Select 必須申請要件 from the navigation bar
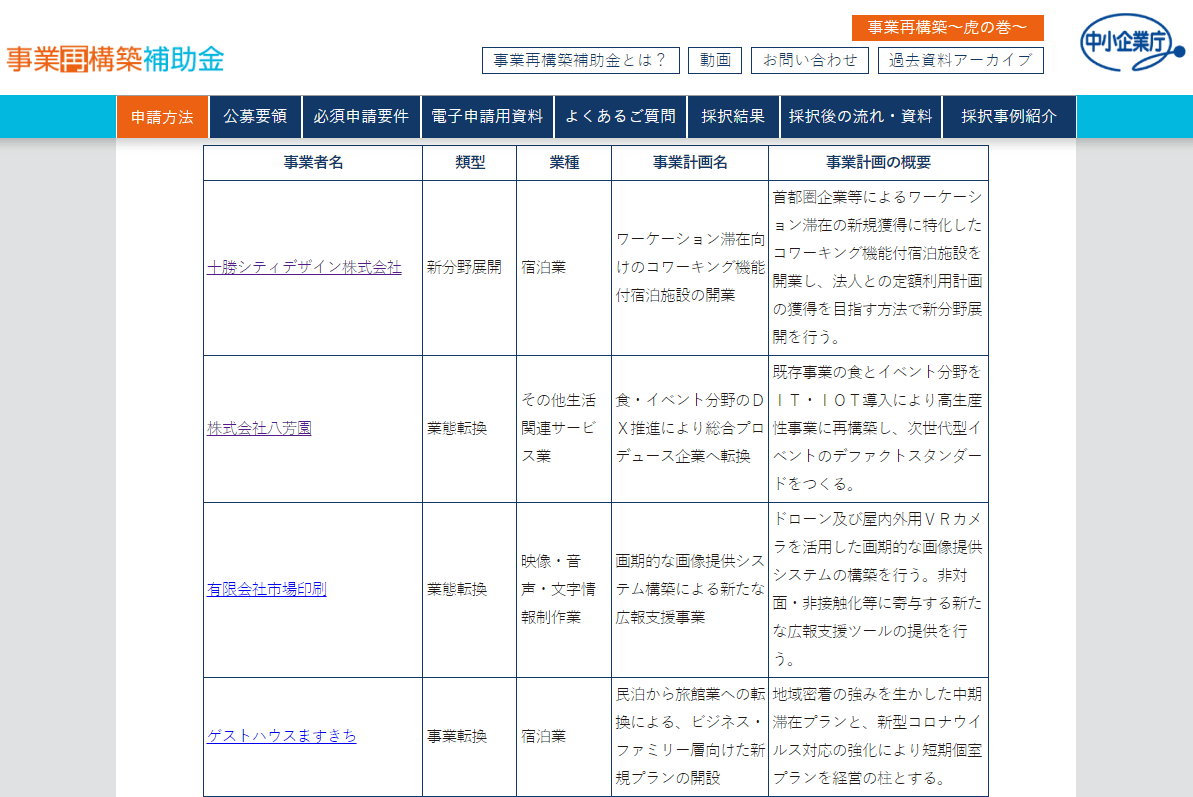This screenshot has width=1193, height=797. tap(362, 116)
